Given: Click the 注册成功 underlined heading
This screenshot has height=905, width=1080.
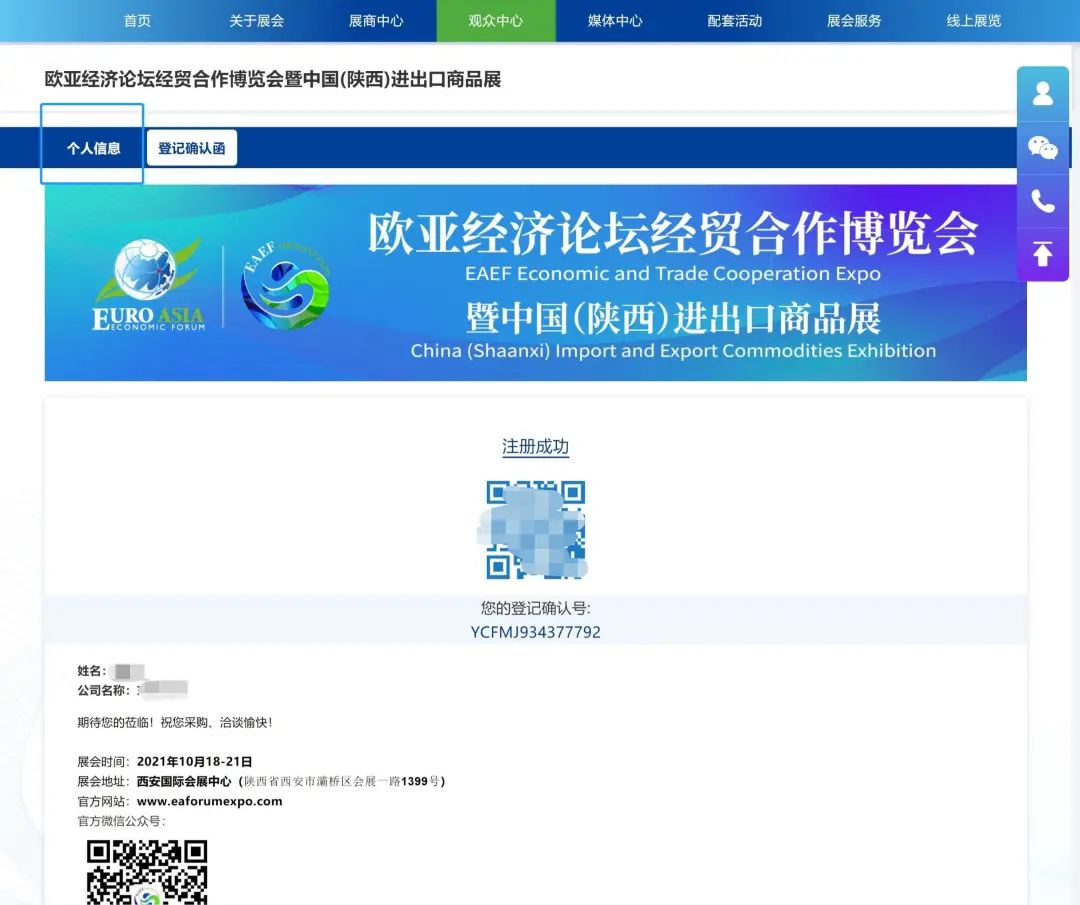Looking at the screenshot, I should (x=535, y=446).
